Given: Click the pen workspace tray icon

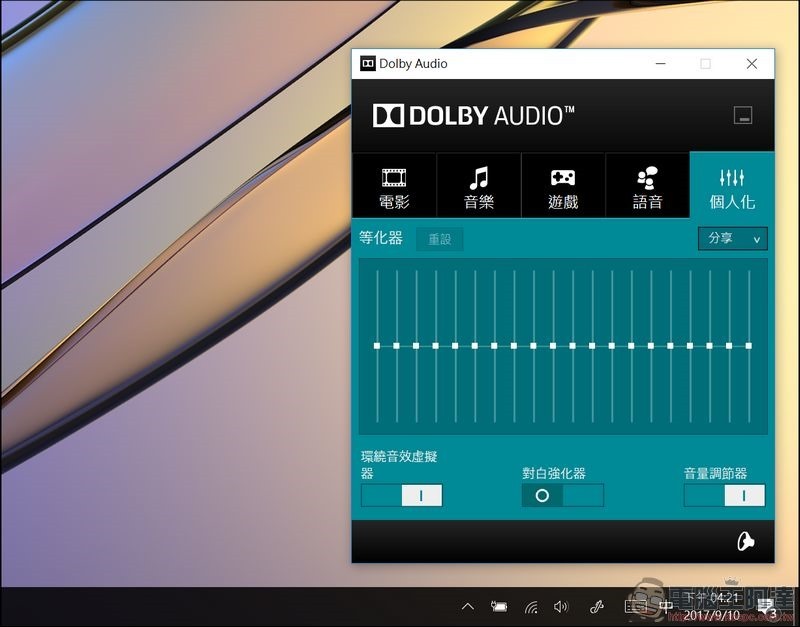Looking at the screenshot, I should point(596,607).
